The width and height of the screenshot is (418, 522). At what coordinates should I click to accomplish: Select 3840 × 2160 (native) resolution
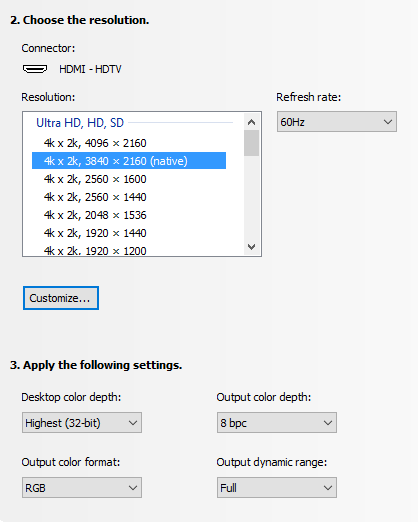point(129,161)
